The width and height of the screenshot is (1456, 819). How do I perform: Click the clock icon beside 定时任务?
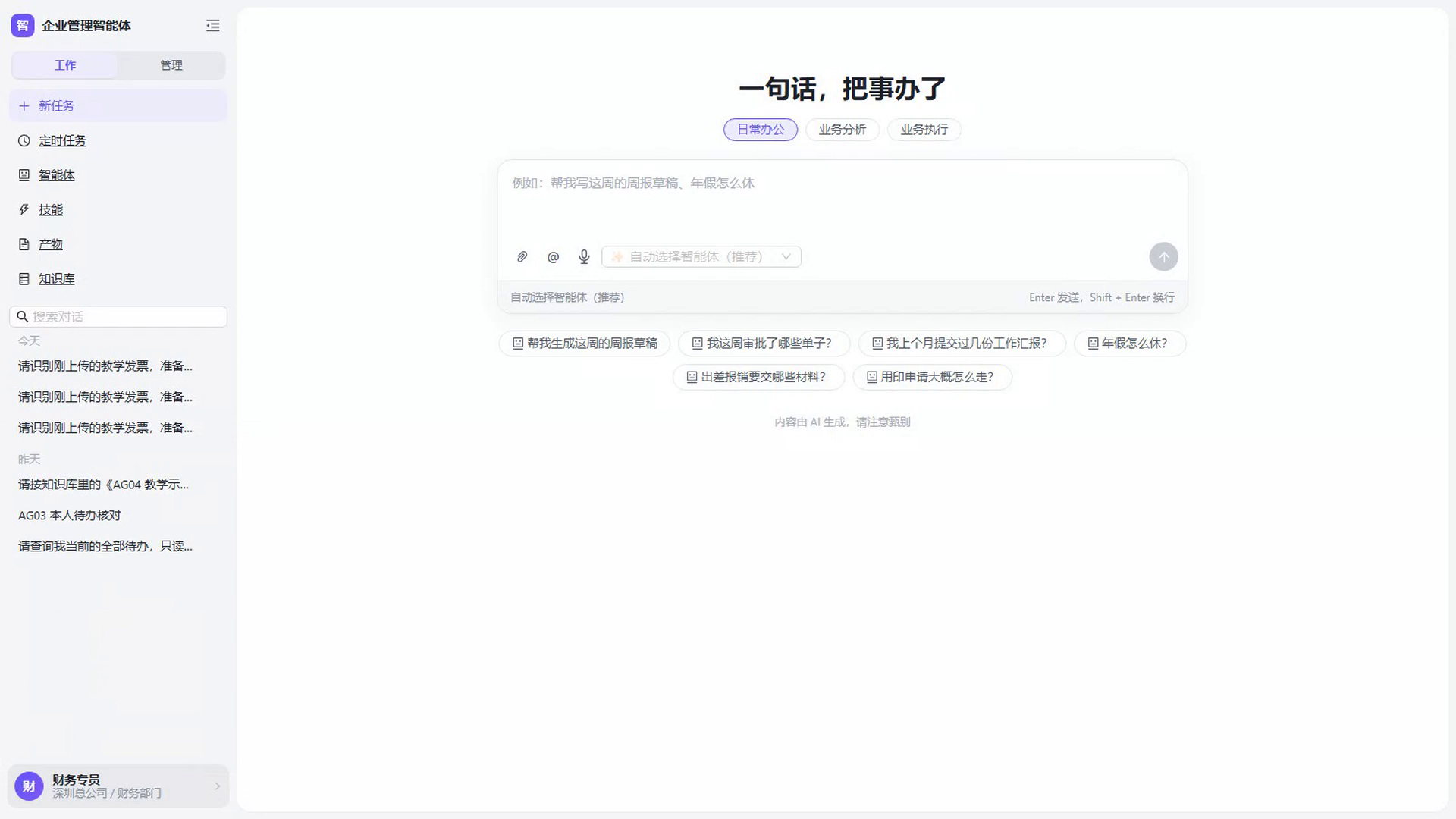pyautogui.click(x=24, y=141)
